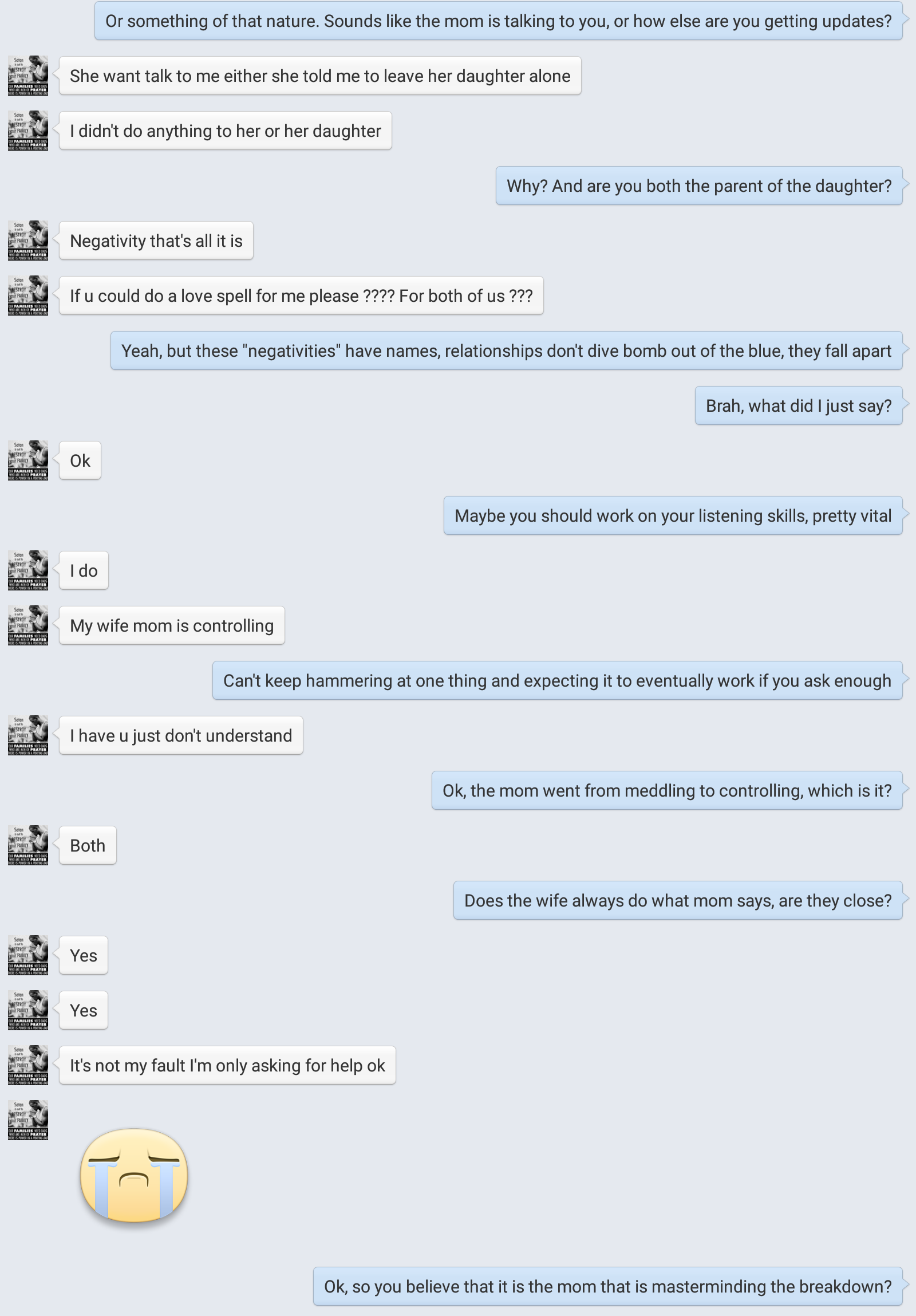Viewport: 916px width, 1316px height.
Task: Select the "I didn't do anything to her" bubble
Action: [225, 131]
